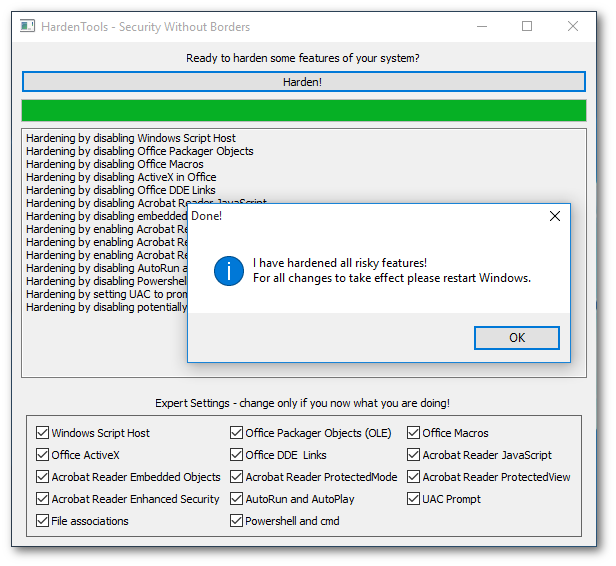Screen dimensions: 616x566
Task: Maximize the HardenTools window
Action: pos(527,26)
